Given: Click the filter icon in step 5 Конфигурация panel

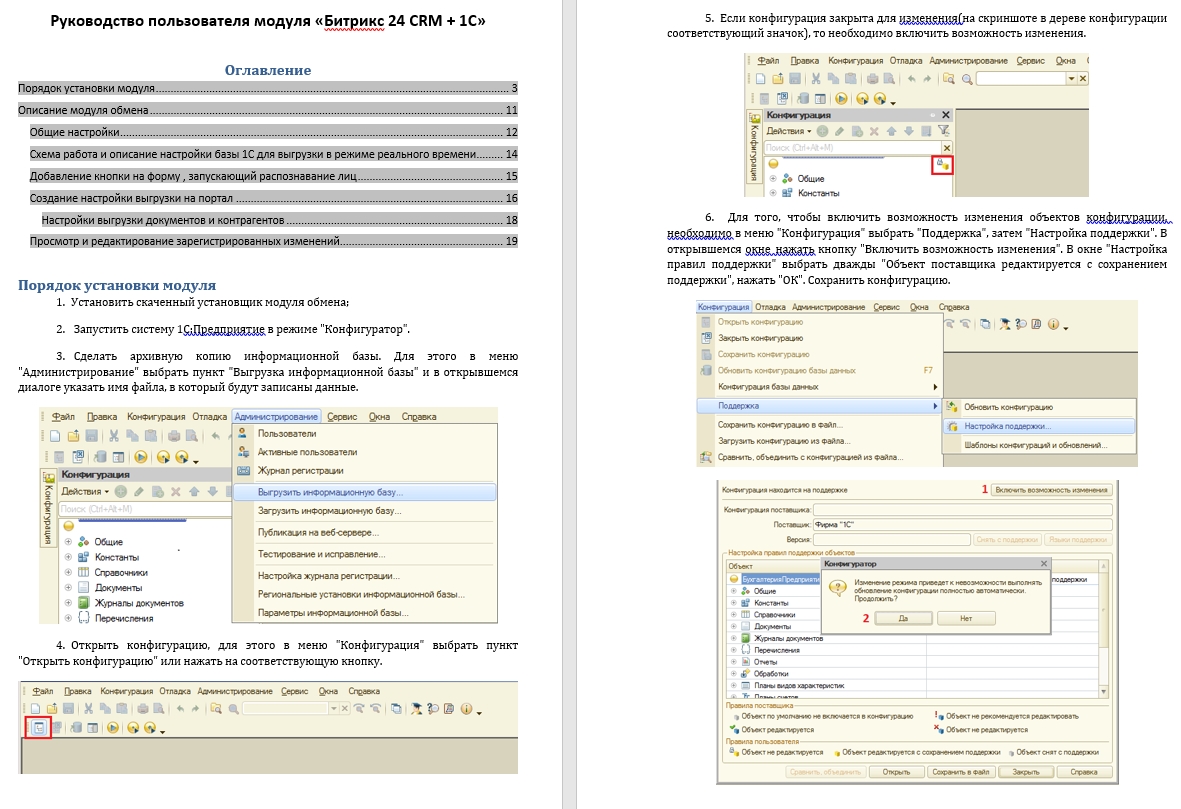Looking at the screenshot, I should [943, 131].
